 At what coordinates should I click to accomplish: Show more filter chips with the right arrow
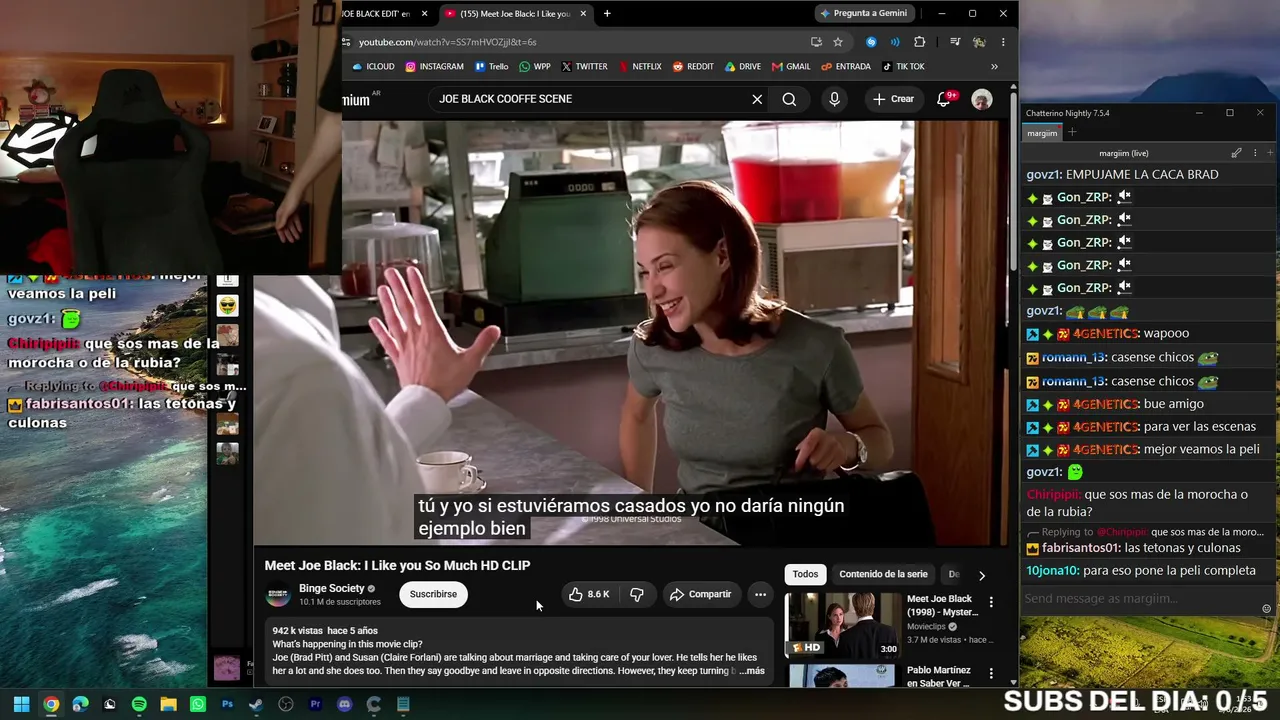click(x=981, y=575)
